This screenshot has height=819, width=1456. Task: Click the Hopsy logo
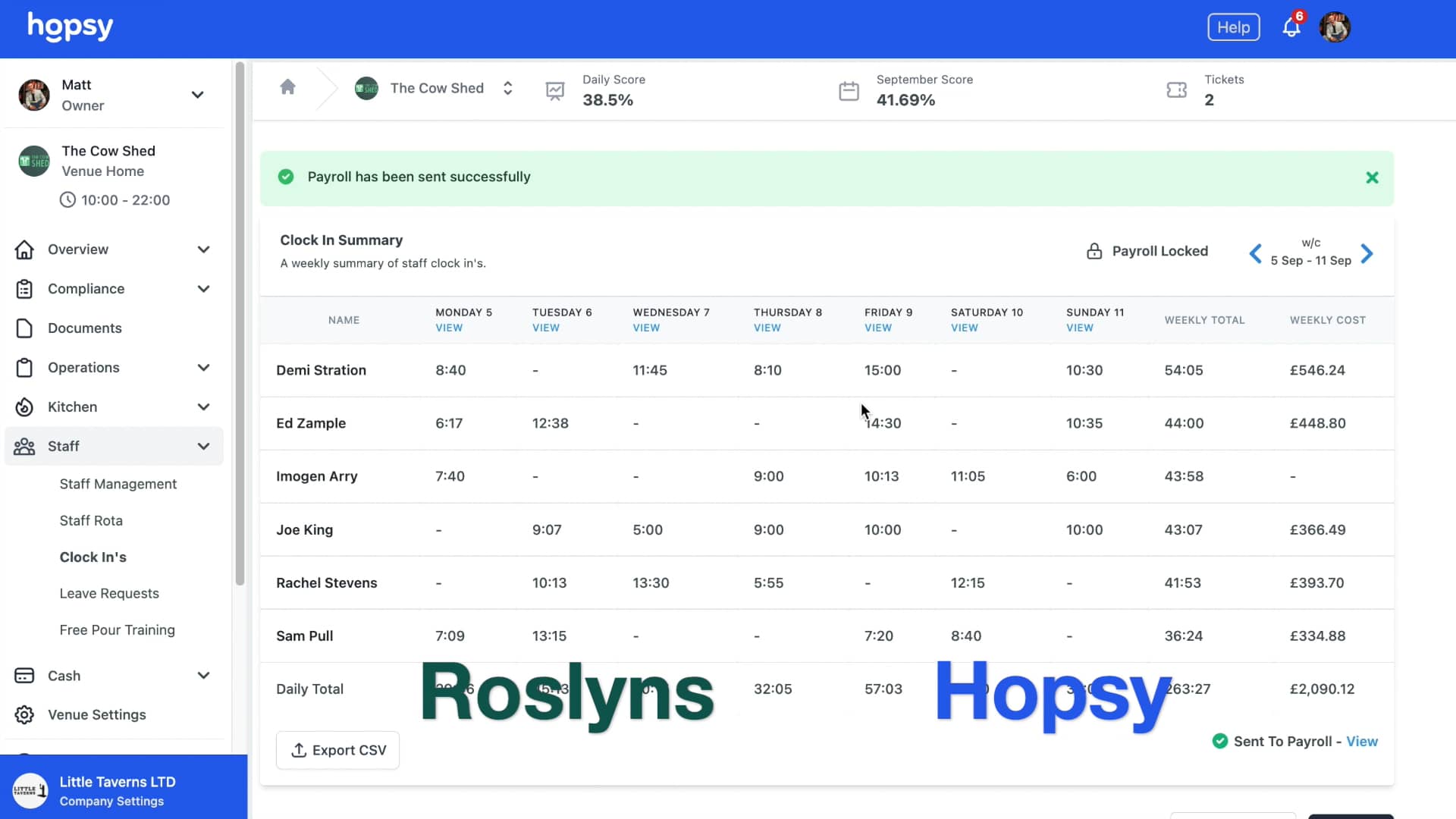(69, 27)
